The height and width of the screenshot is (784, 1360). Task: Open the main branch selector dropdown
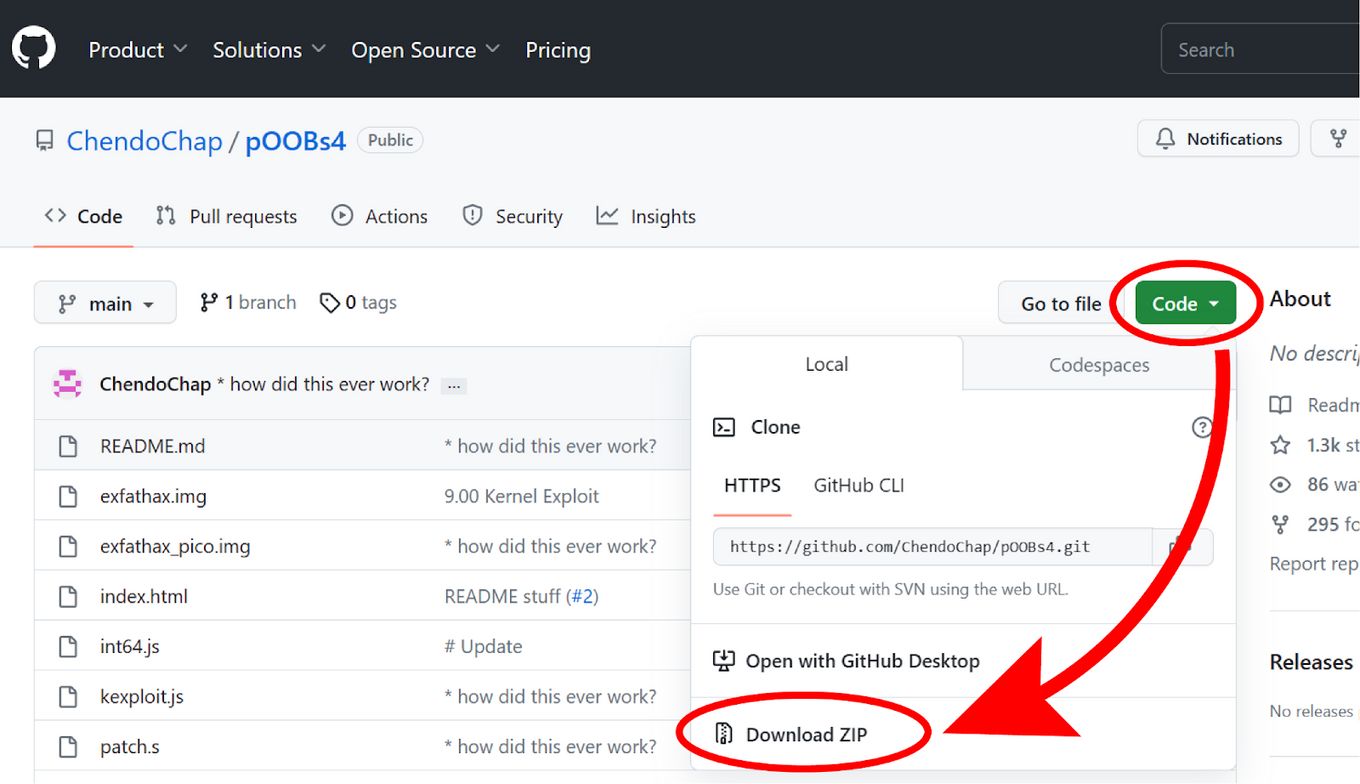(105, 303)
